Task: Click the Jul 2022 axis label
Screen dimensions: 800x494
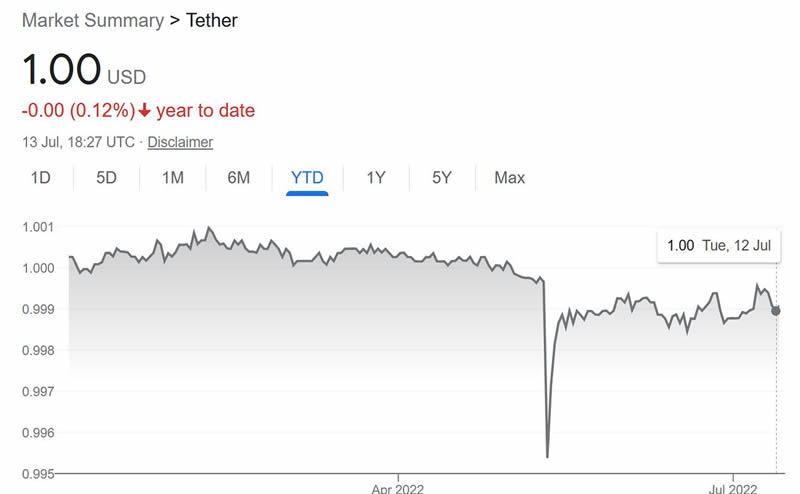Action: (x=733, y=489)
